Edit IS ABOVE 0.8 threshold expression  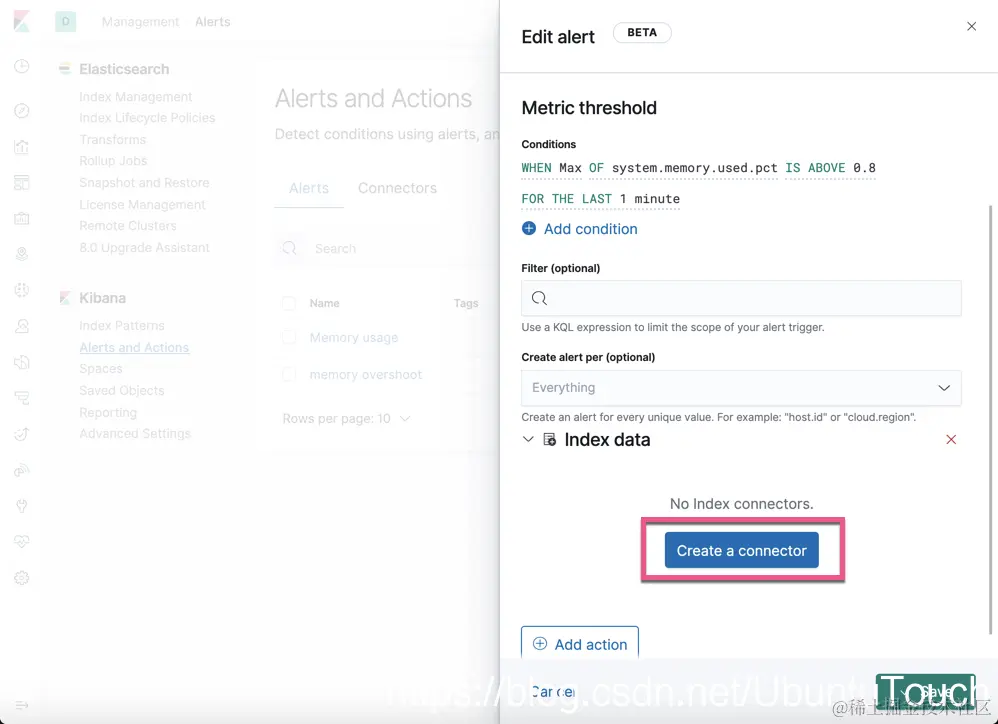pos(830,168)
